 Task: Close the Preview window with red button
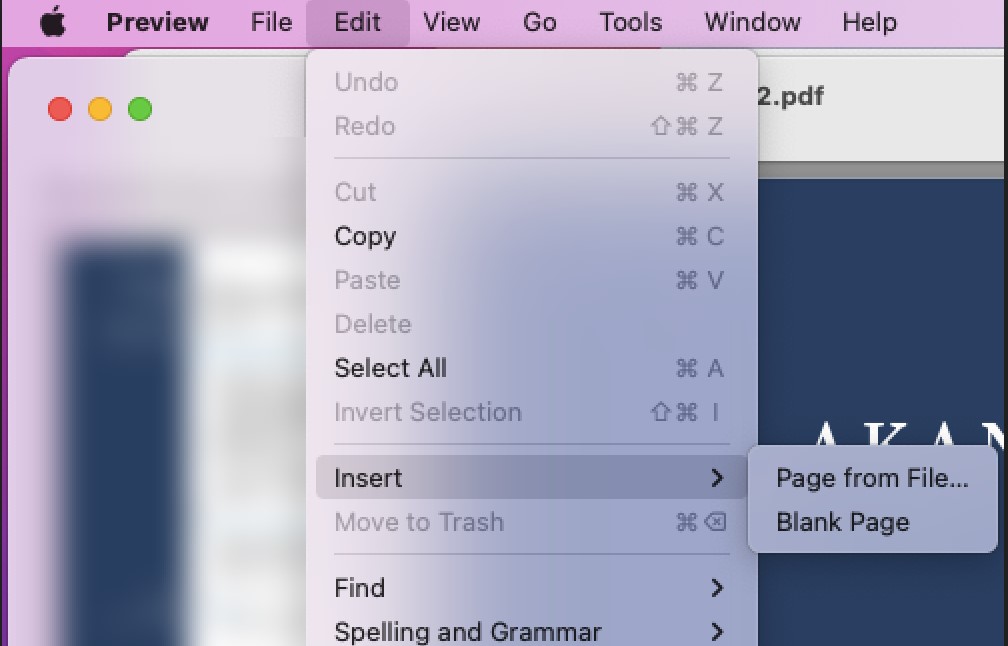[x=60, y=109]
